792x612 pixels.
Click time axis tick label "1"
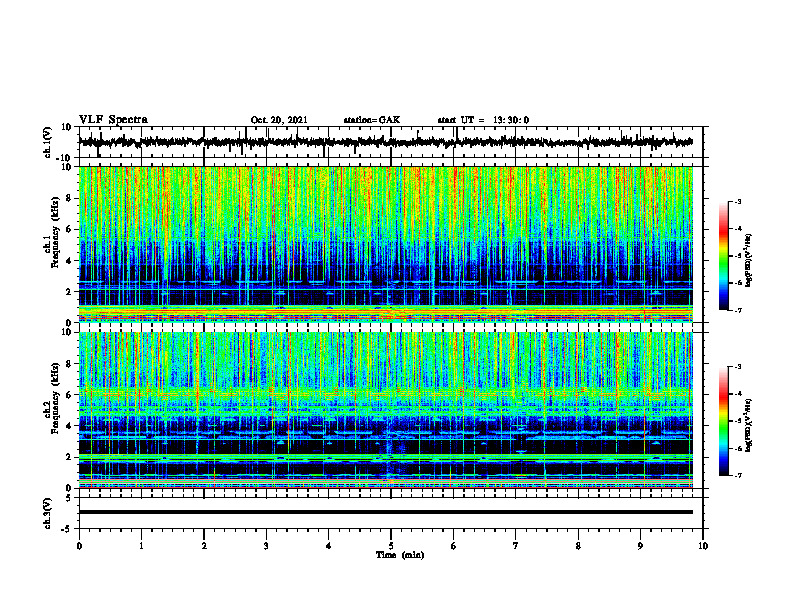click(141, 546)
